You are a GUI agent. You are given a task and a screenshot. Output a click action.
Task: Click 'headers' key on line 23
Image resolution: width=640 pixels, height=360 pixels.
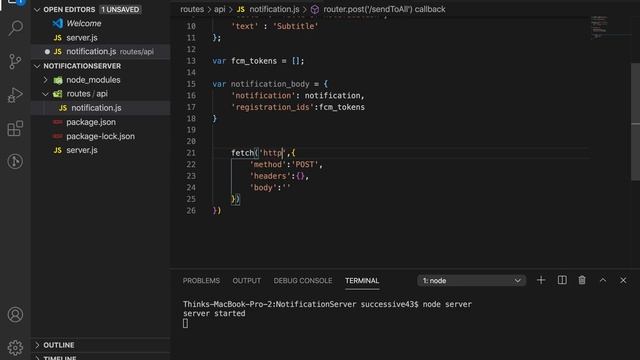tap(270, 176)
